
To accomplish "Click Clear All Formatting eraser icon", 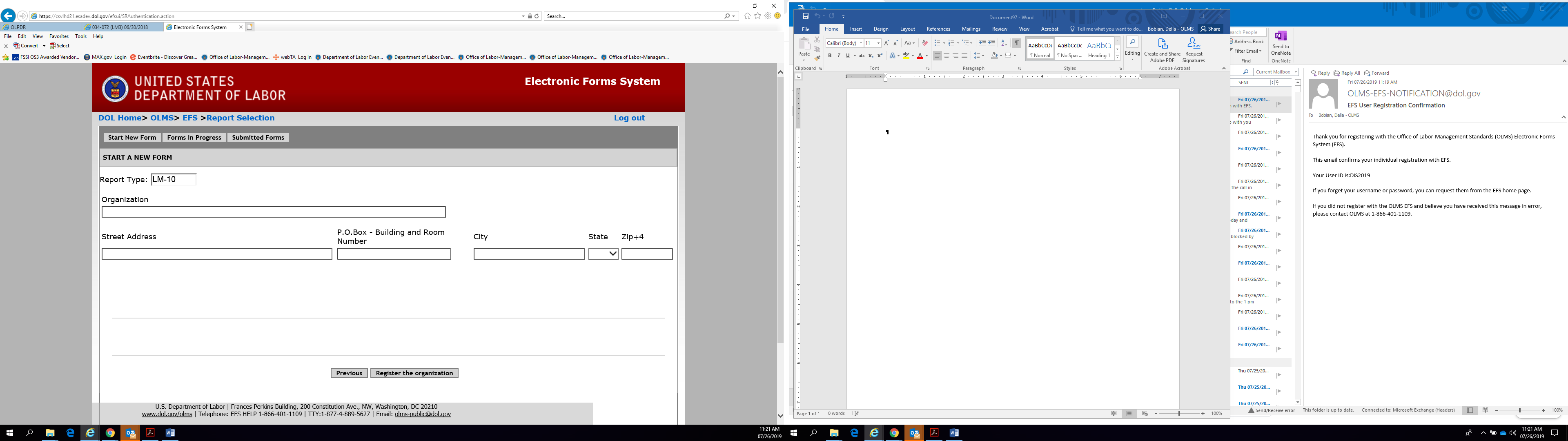I will coord(924,42).
